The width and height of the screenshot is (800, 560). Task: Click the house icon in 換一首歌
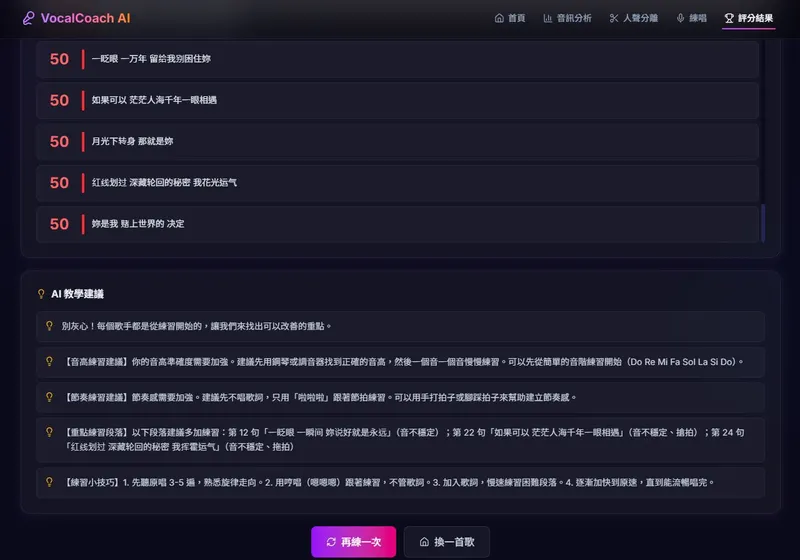424,542
